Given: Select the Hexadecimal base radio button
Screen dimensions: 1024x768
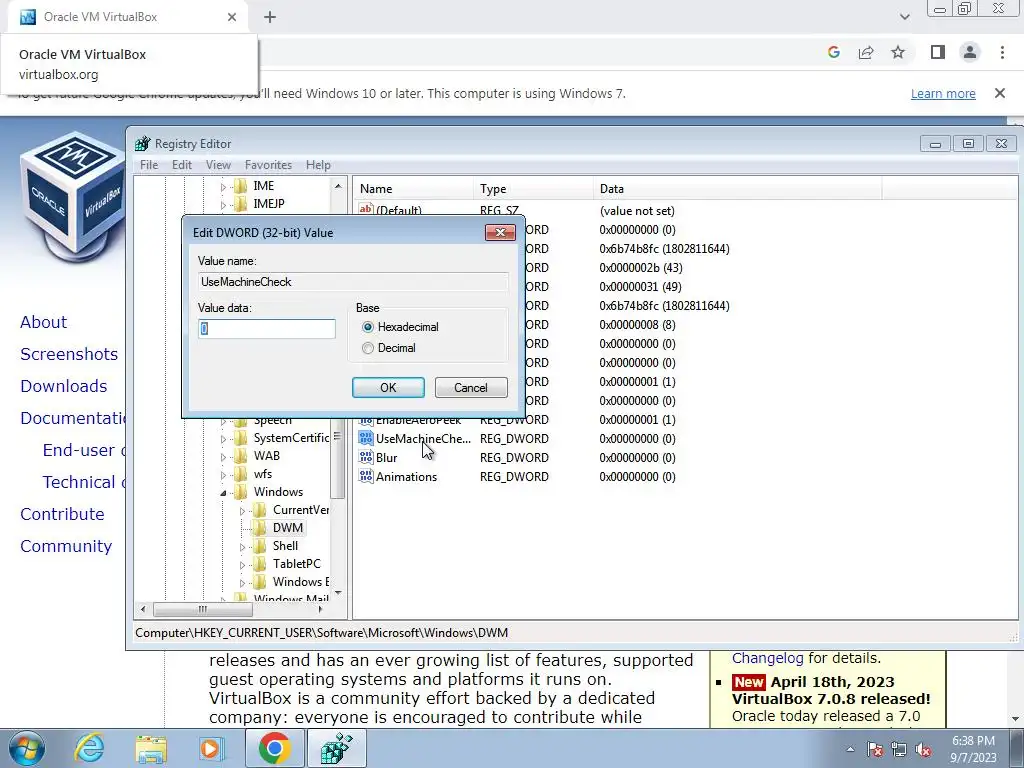Looking at the screenshot, I should (x=368, y=327).
